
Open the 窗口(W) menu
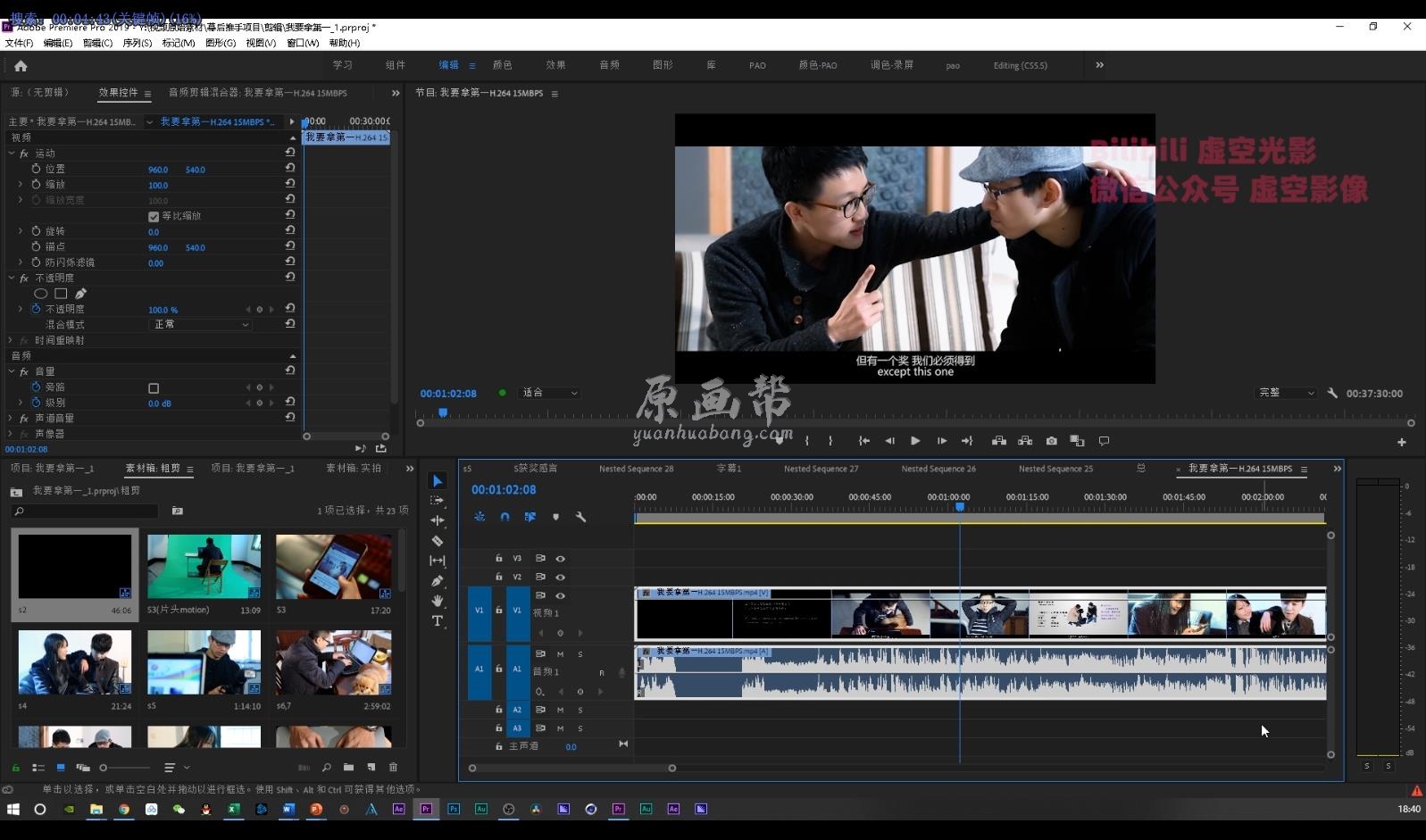(303, 43)
